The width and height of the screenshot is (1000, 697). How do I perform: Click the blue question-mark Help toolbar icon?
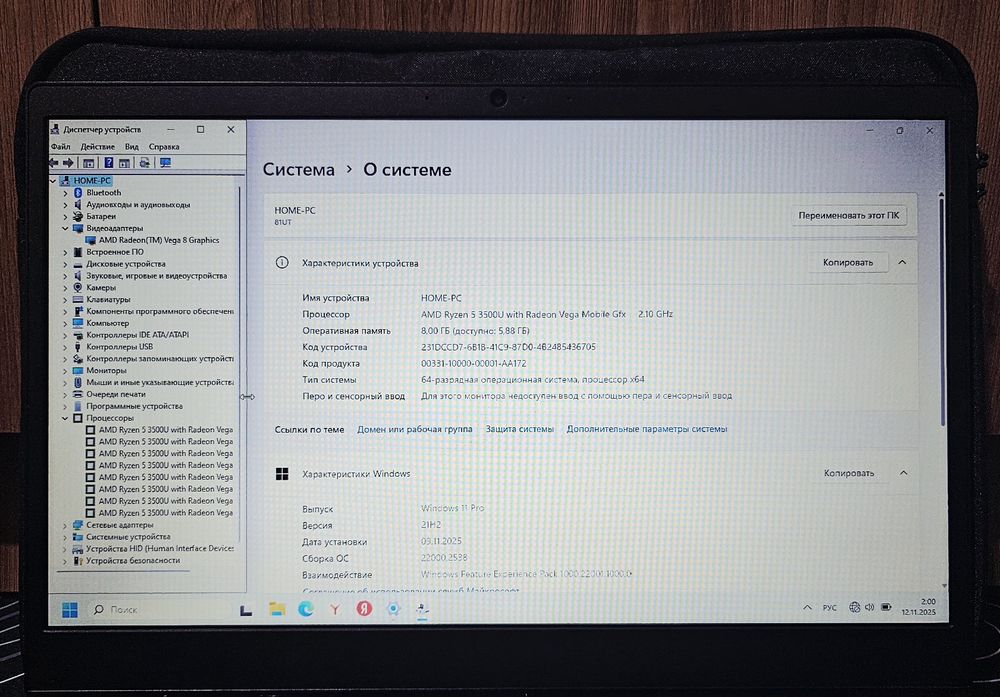108,163
